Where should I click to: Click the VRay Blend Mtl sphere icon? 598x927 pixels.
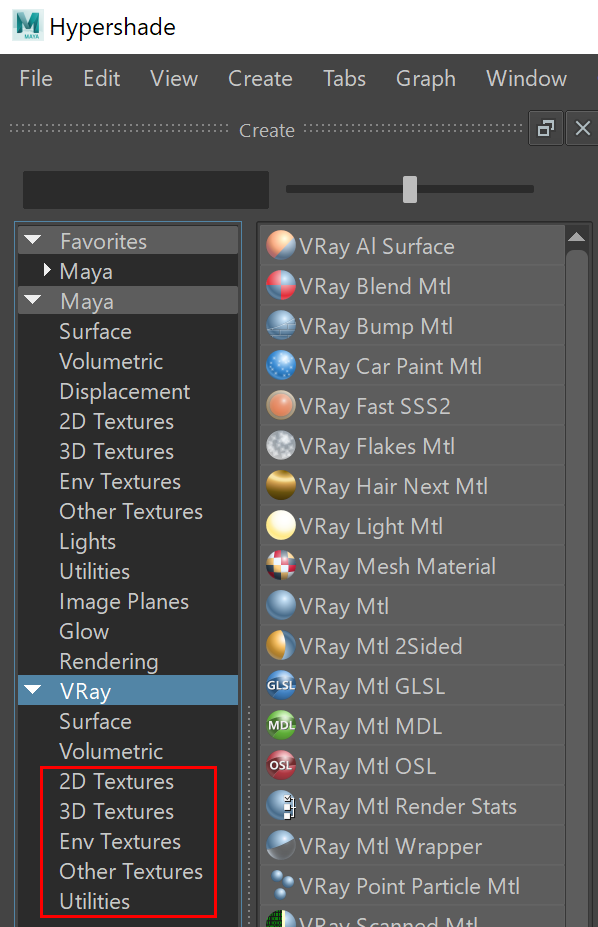tap(281, 286)
